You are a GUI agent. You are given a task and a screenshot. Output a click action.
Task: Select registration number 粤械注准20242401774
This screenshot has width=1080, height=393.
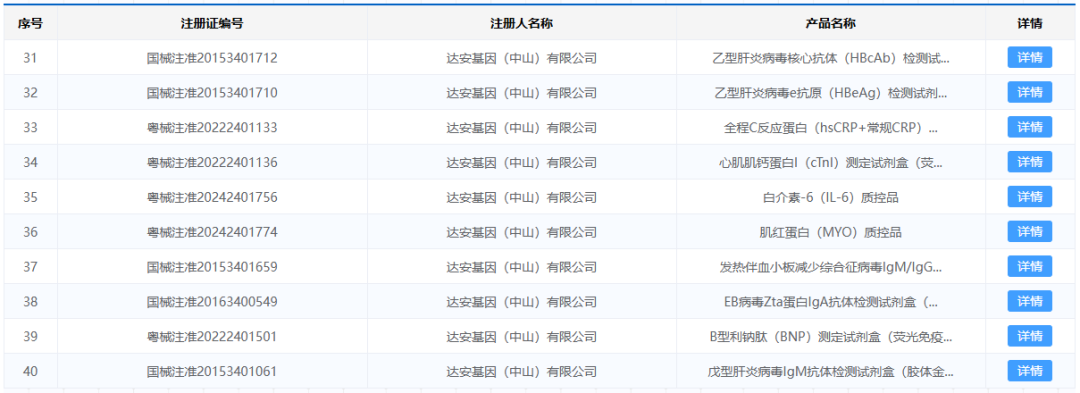click(x=212, y=232)
